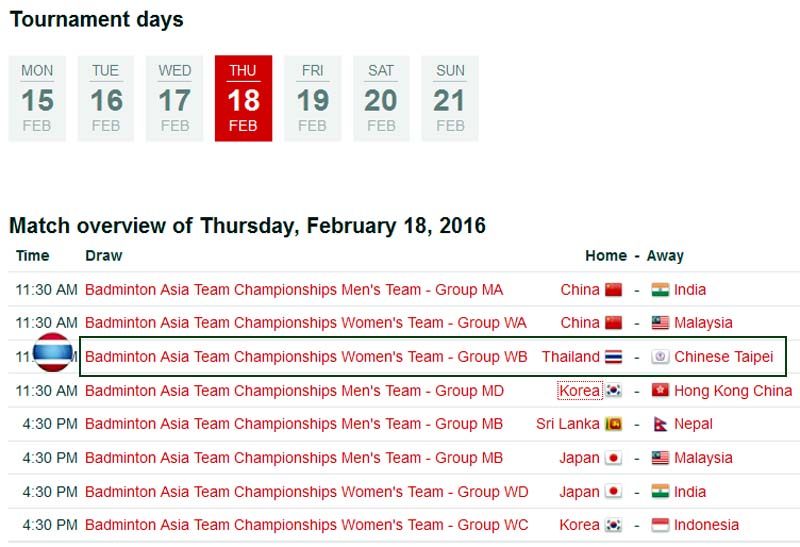The height and width of the screenshot is (547, 800).
Task: Click the Hong Kong China flag icon
Action: (x=660, y=391)
